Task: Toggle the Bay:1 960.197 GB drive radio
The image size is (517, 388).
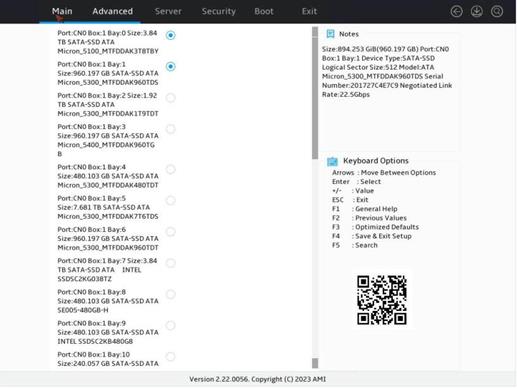Action: point(171,66)
